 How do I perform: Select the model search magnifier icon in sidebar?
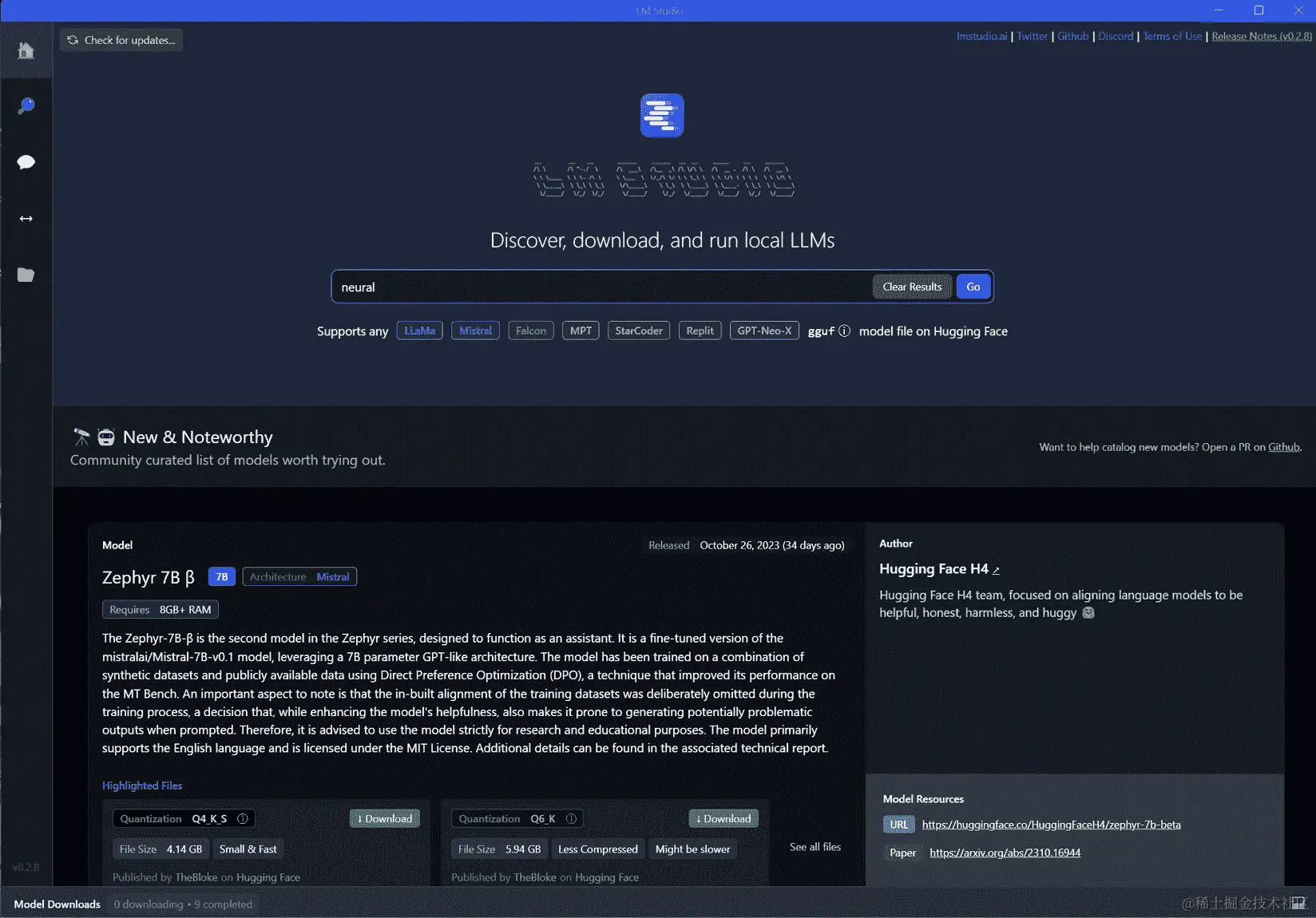26,105
